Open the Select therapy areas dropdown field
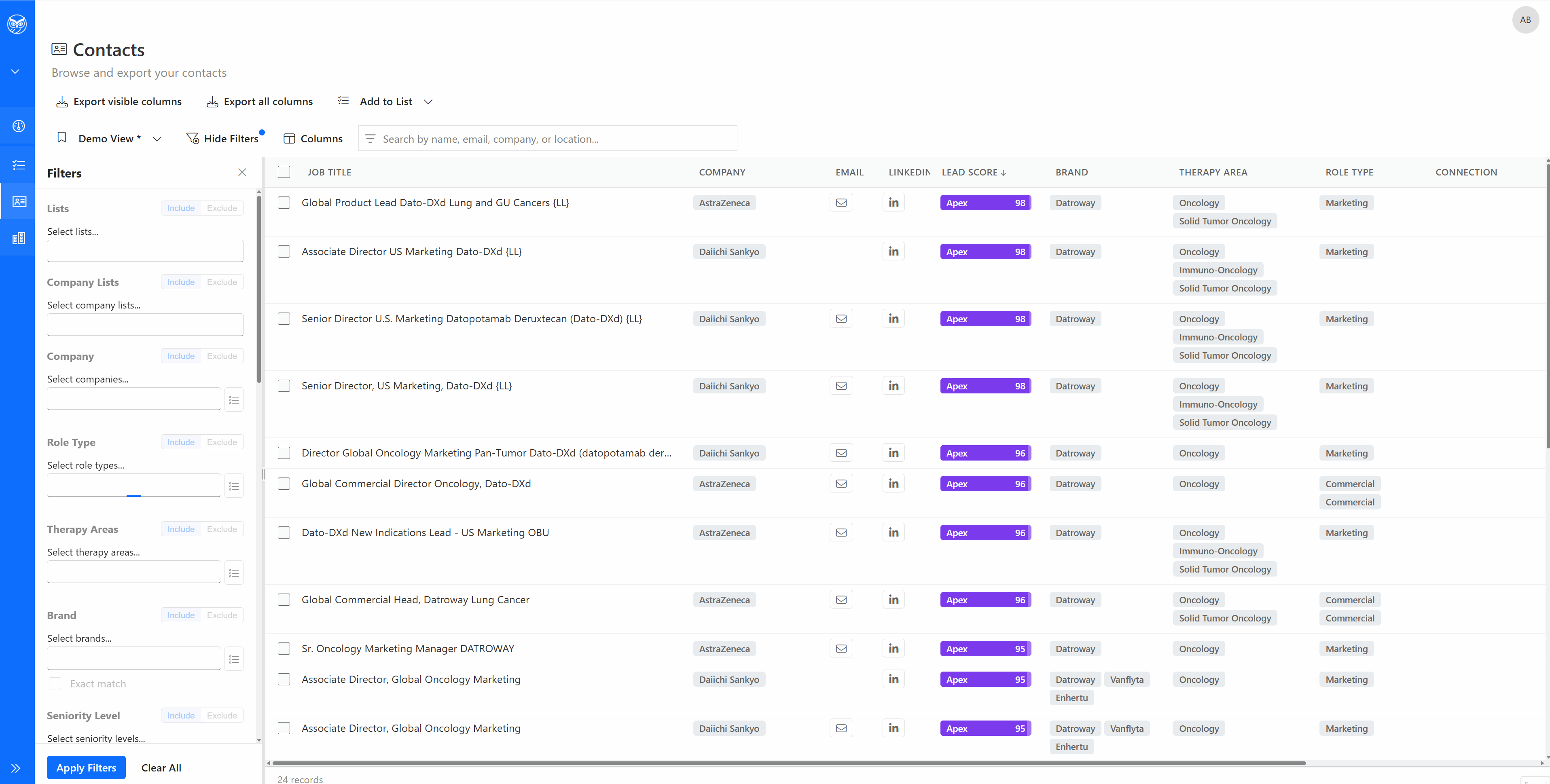 133,572
